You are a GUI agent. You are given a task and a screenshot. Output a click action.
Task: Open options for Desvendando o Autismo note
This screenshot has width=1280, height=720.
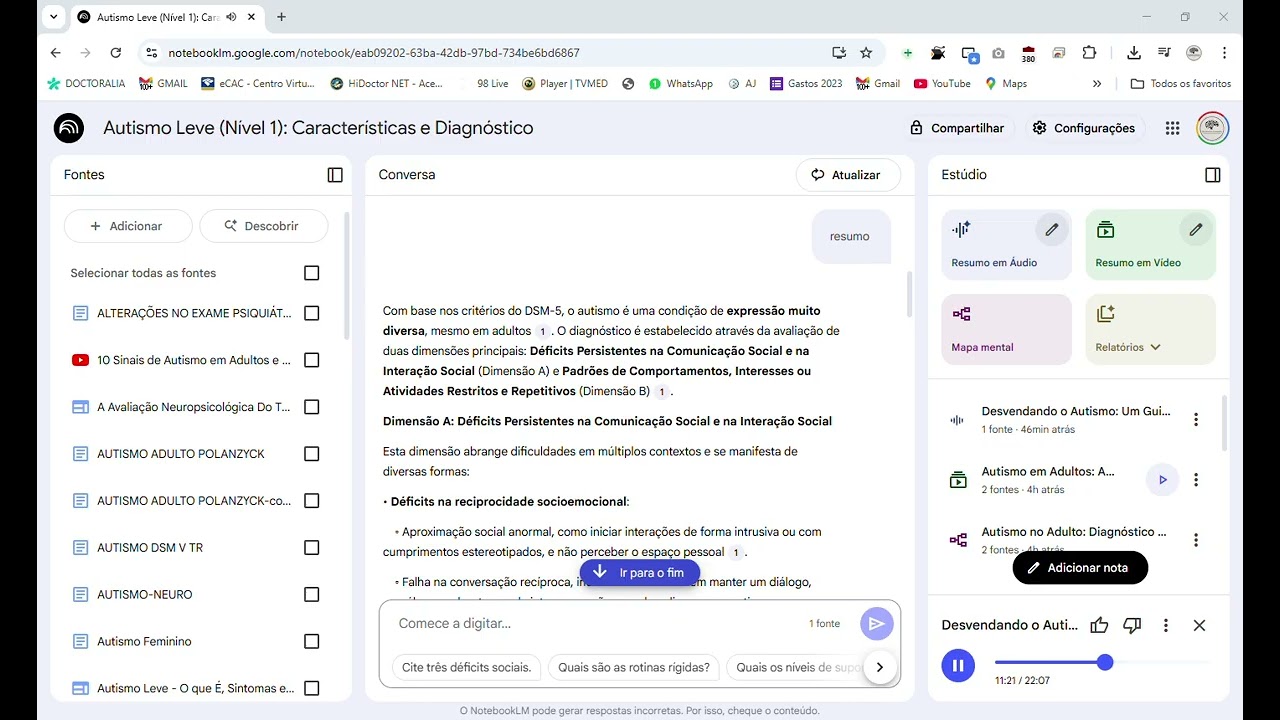[1196, 420]
